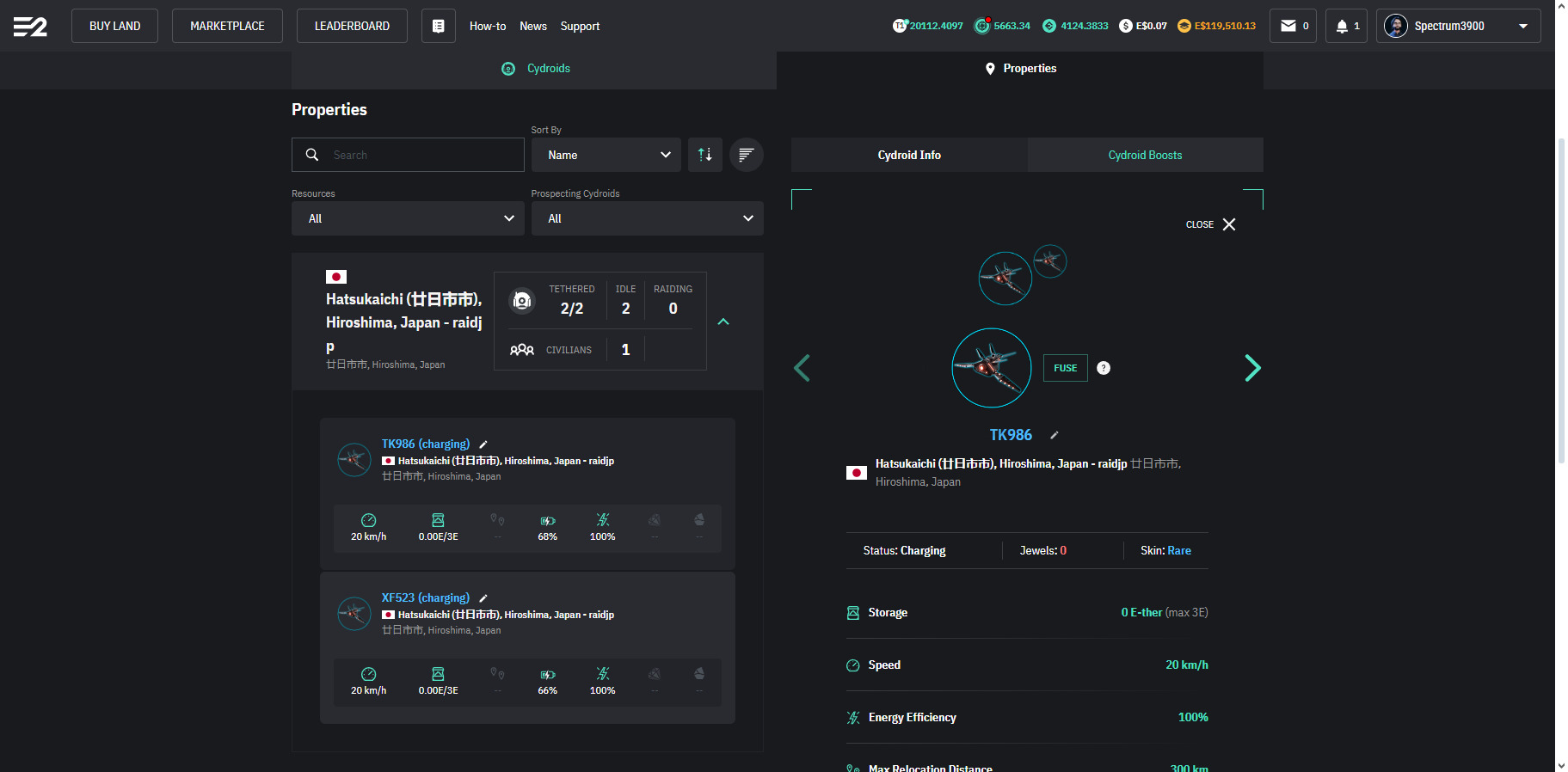Show next cydroid with right arrow
The width and height of the screenshot is (1568, 772).
coord(1252,368)
